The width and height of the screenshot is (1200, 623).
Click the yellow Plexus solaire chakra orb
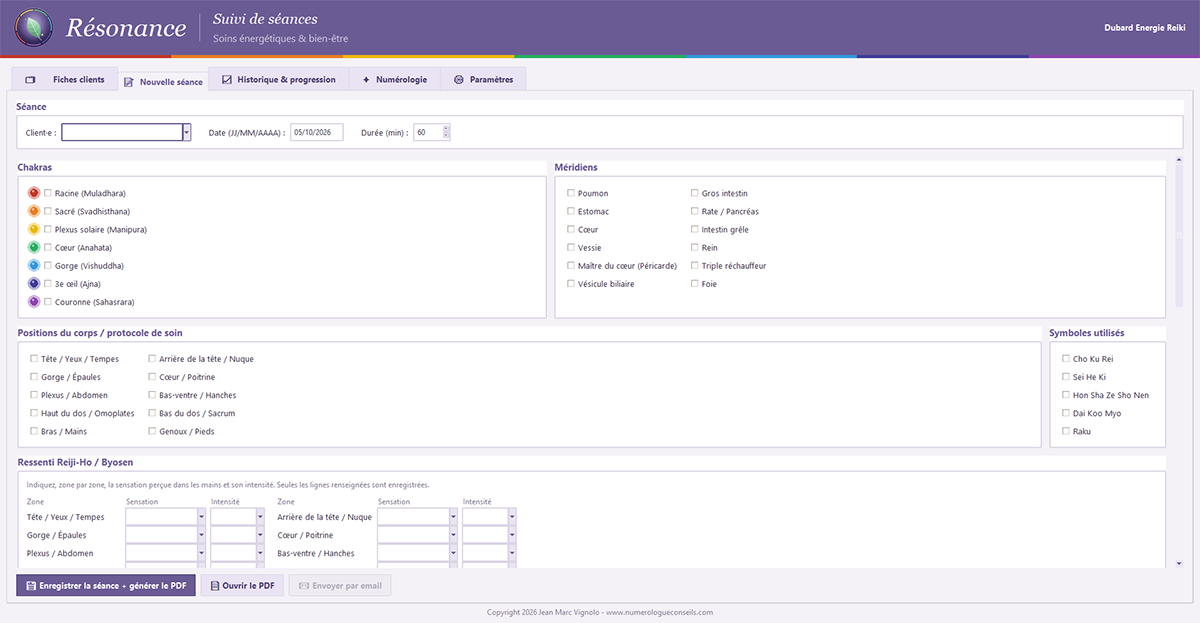point(34,229)
